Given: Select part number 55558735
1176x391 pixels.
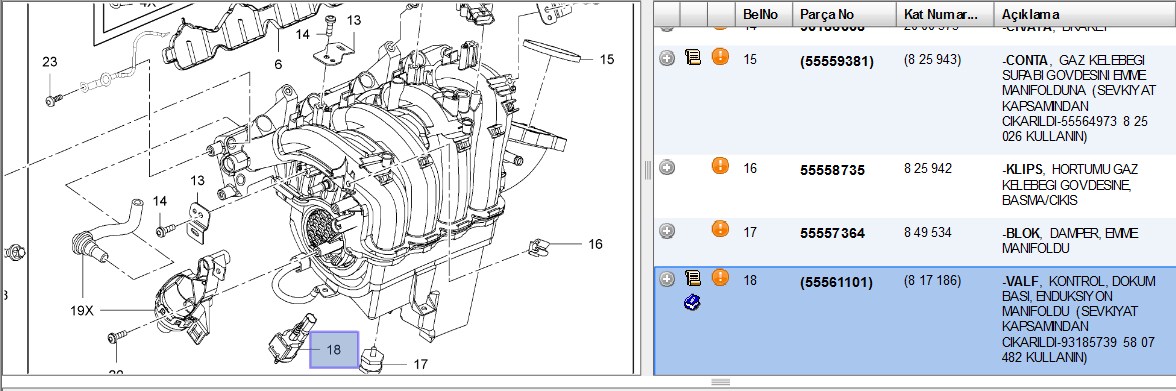Looking at the screenshot, I should coord(832,170).
